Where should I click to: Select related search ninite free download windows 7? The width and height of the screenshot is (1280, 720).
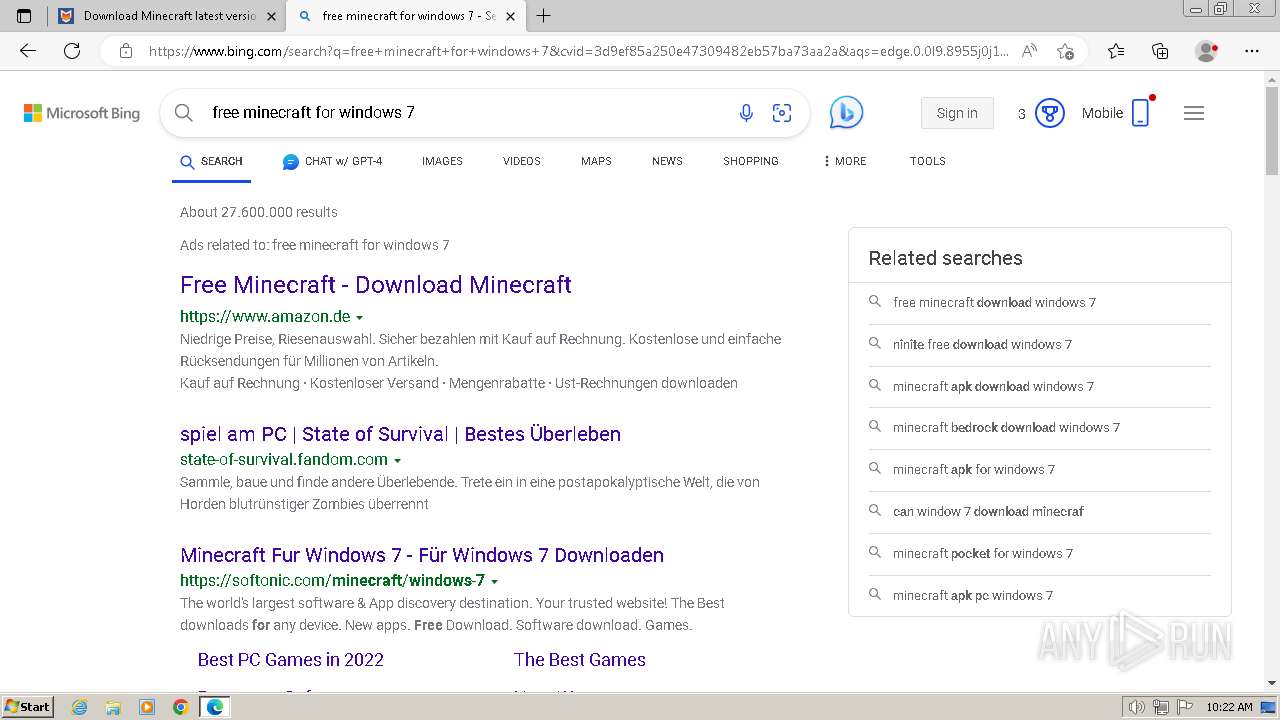(x=1039, y=344)
